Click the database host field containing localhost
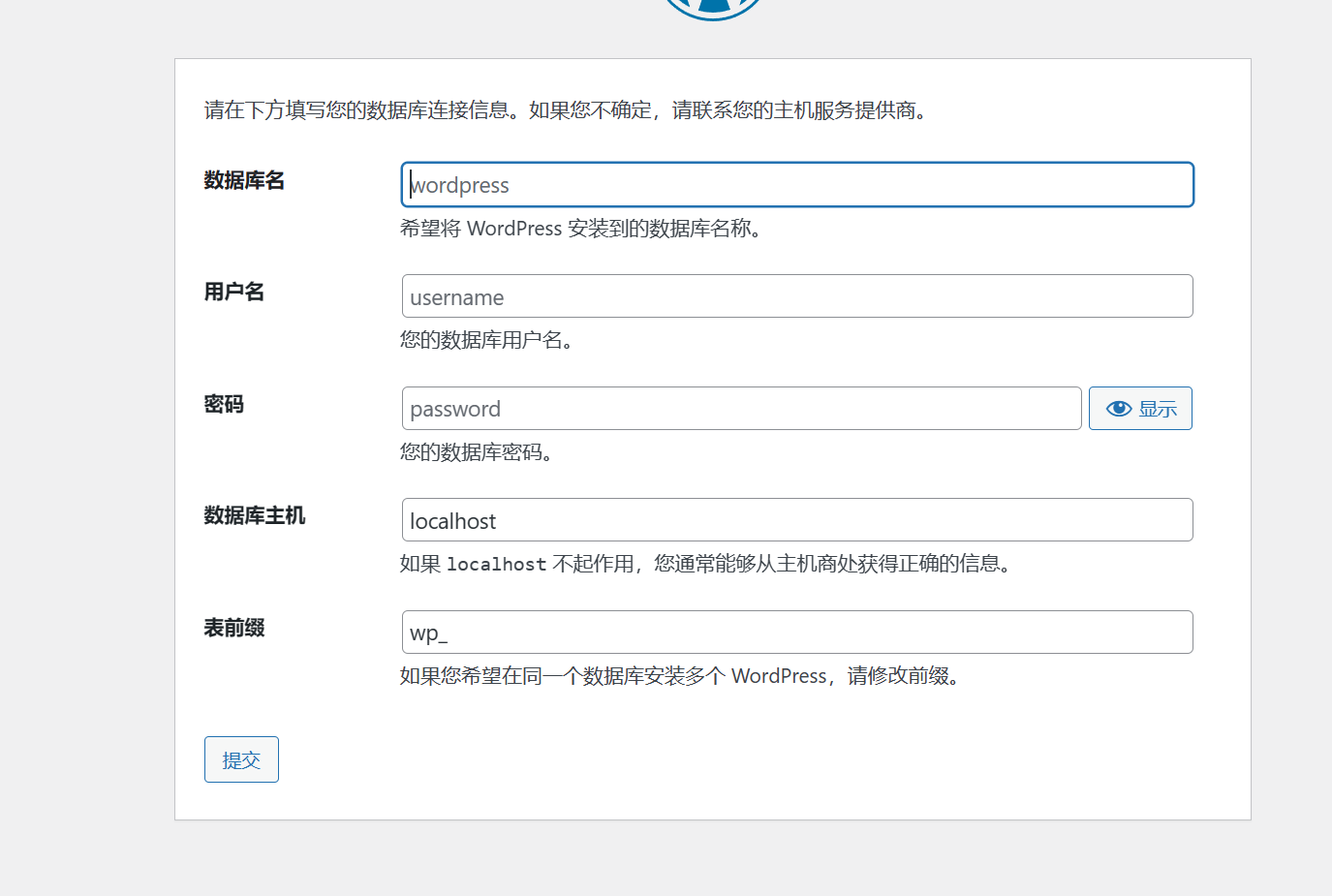Image resolution: width=1332 pixels, height=896 pixels. [x=796, y=520]
